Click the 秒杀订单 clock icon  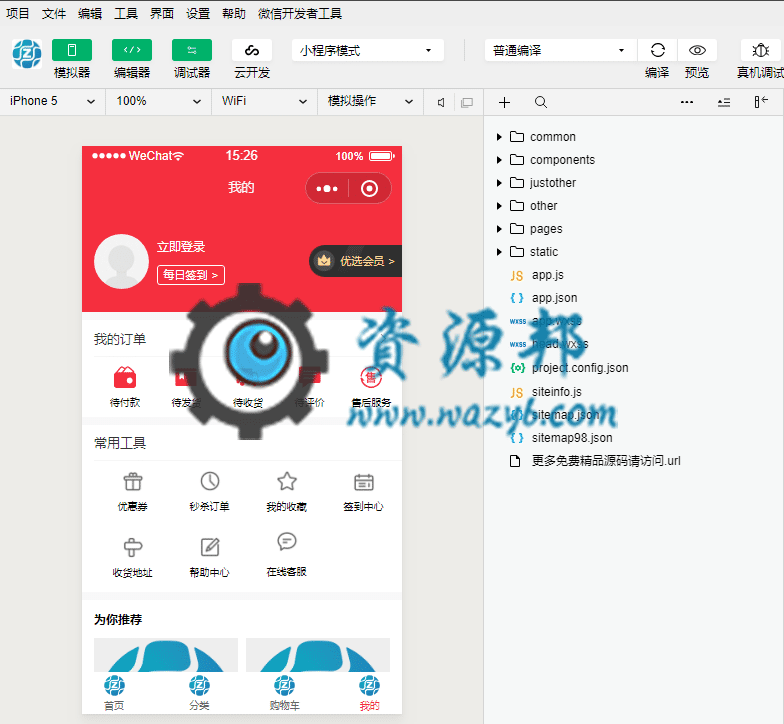point(210,481)
